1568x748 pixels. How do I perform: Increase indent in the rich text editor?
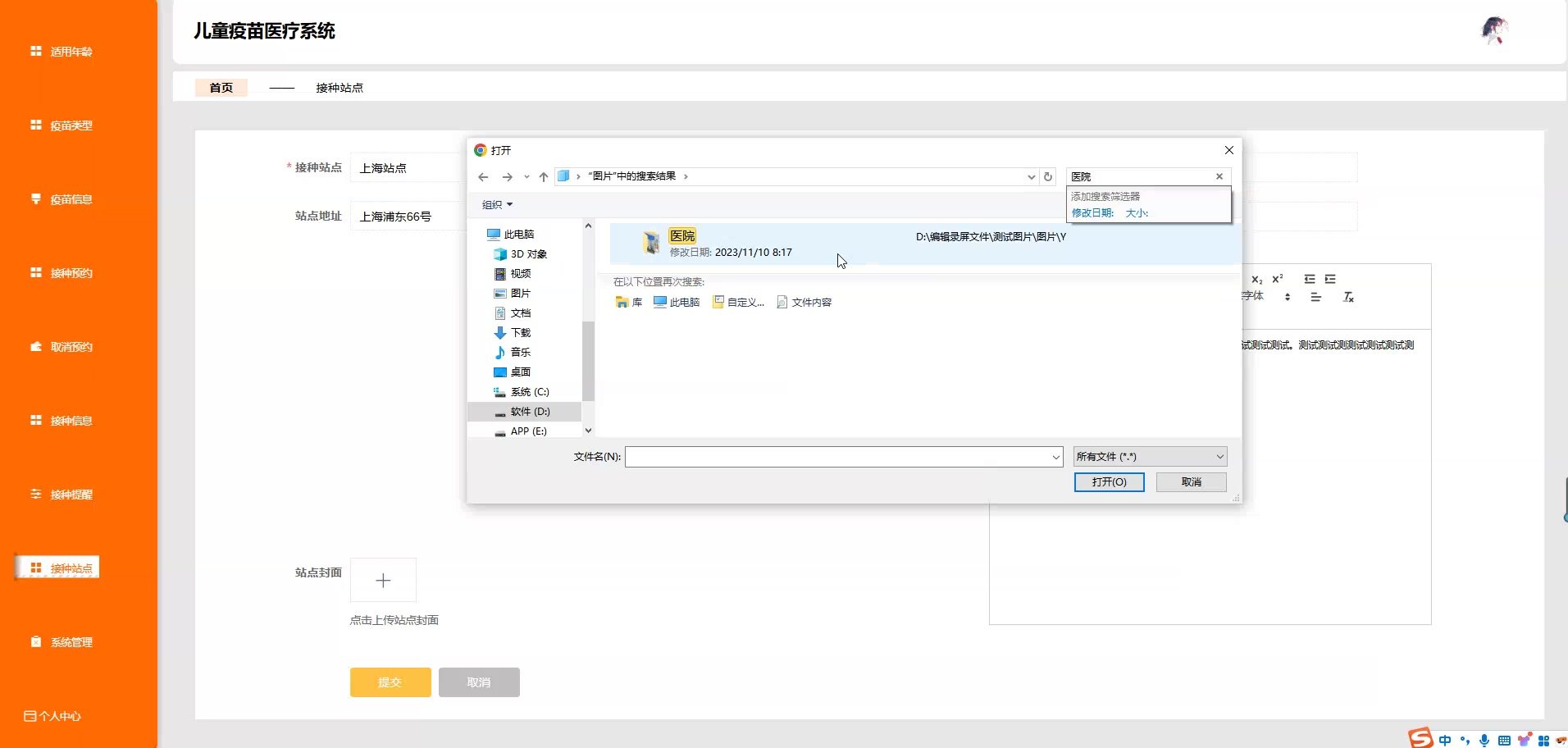1330,279
